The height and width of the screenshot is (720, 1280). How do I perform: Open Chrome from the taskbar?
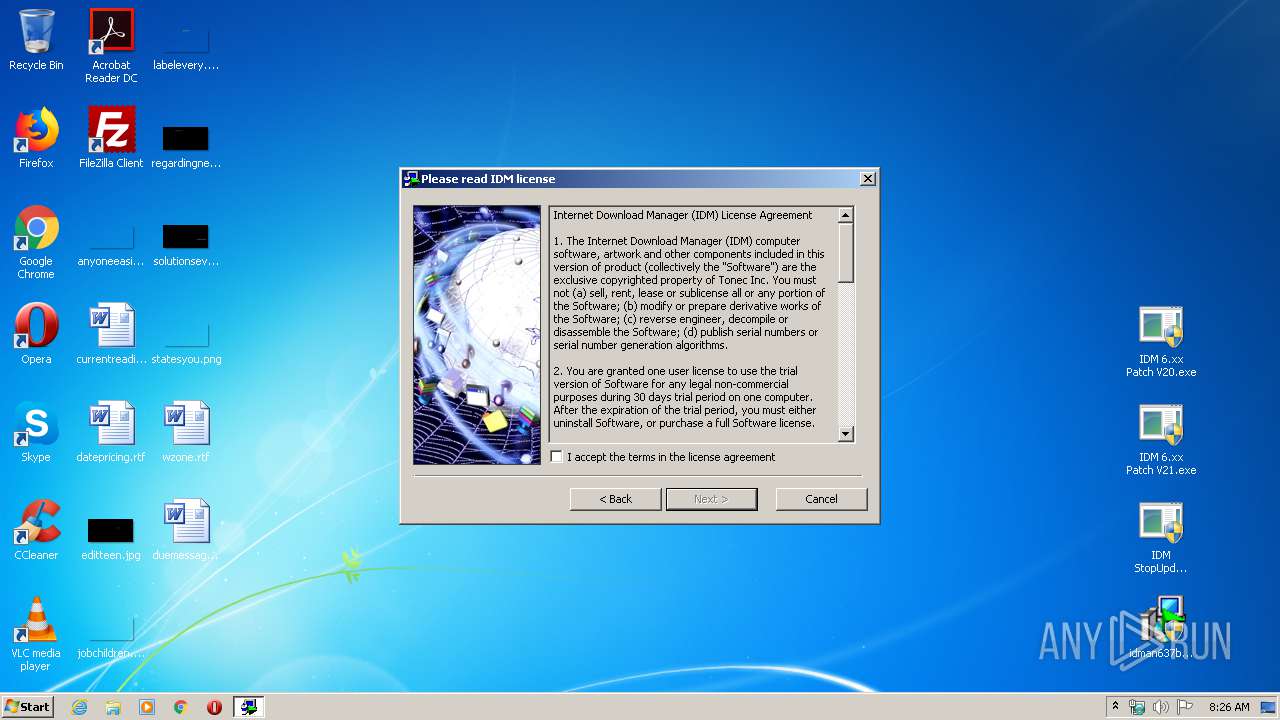[181, 707]
